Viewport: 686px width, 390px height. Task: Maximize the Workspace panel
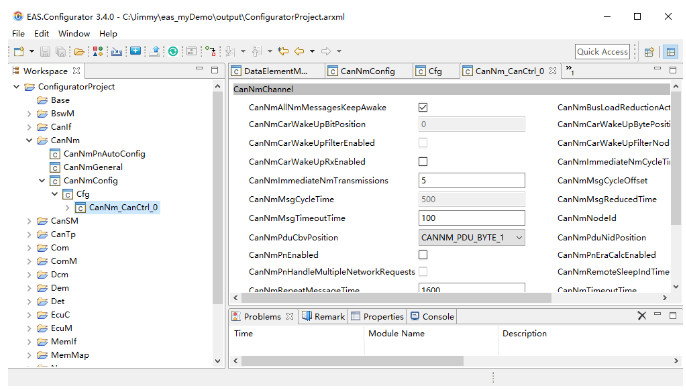[214, 70]
